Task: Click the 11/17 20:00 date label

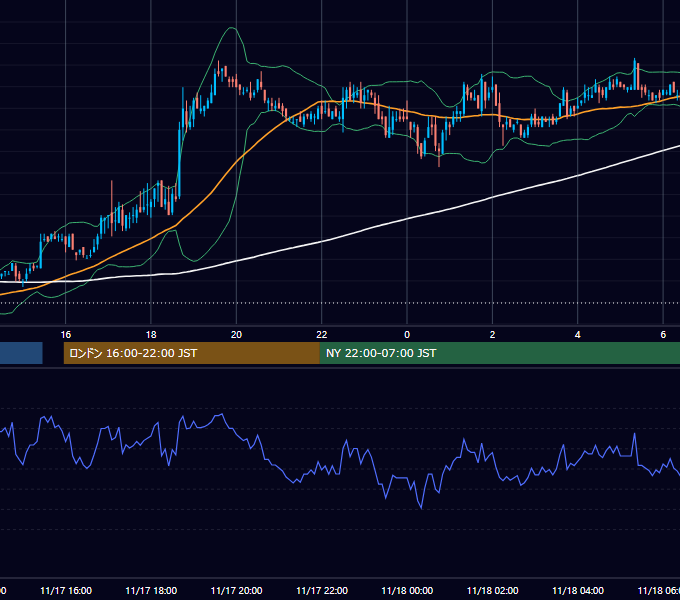Action: 236,591
